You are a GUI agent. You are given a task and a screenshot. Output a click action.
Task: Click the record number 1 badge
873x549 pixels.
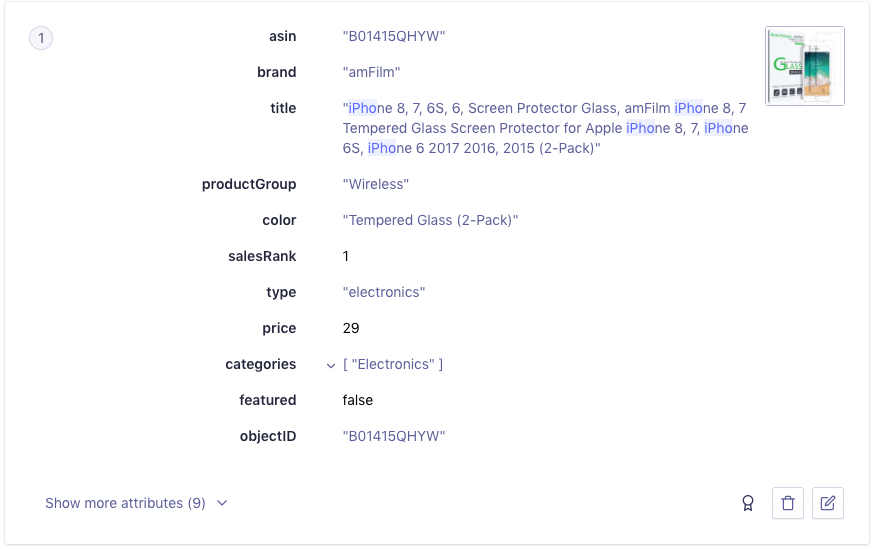tap(41, 38)
